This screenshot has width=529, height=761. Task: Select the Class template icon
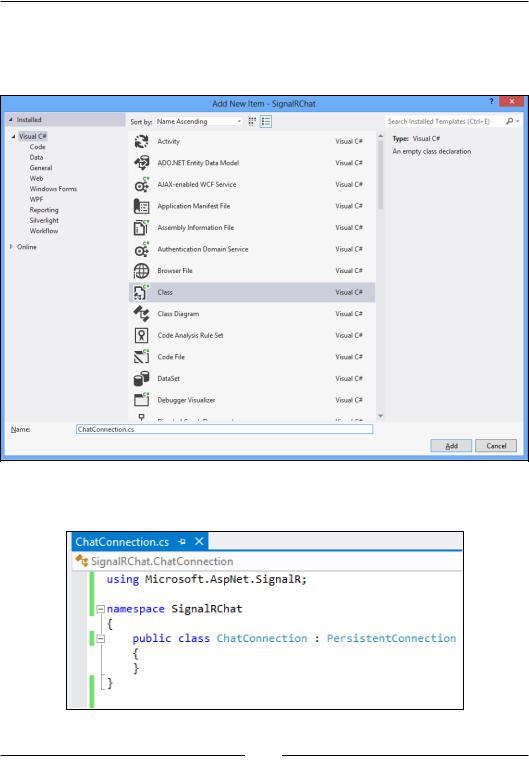141,292
